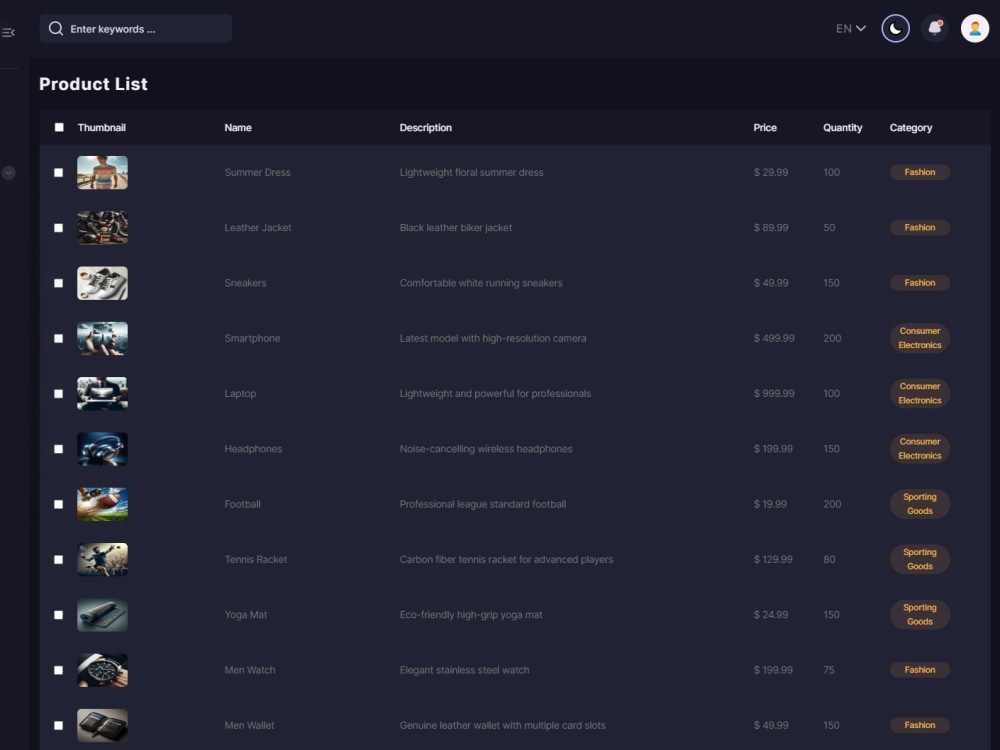Click the Quantity column header
Viewport: 1000px width, 750px height.
842,128
